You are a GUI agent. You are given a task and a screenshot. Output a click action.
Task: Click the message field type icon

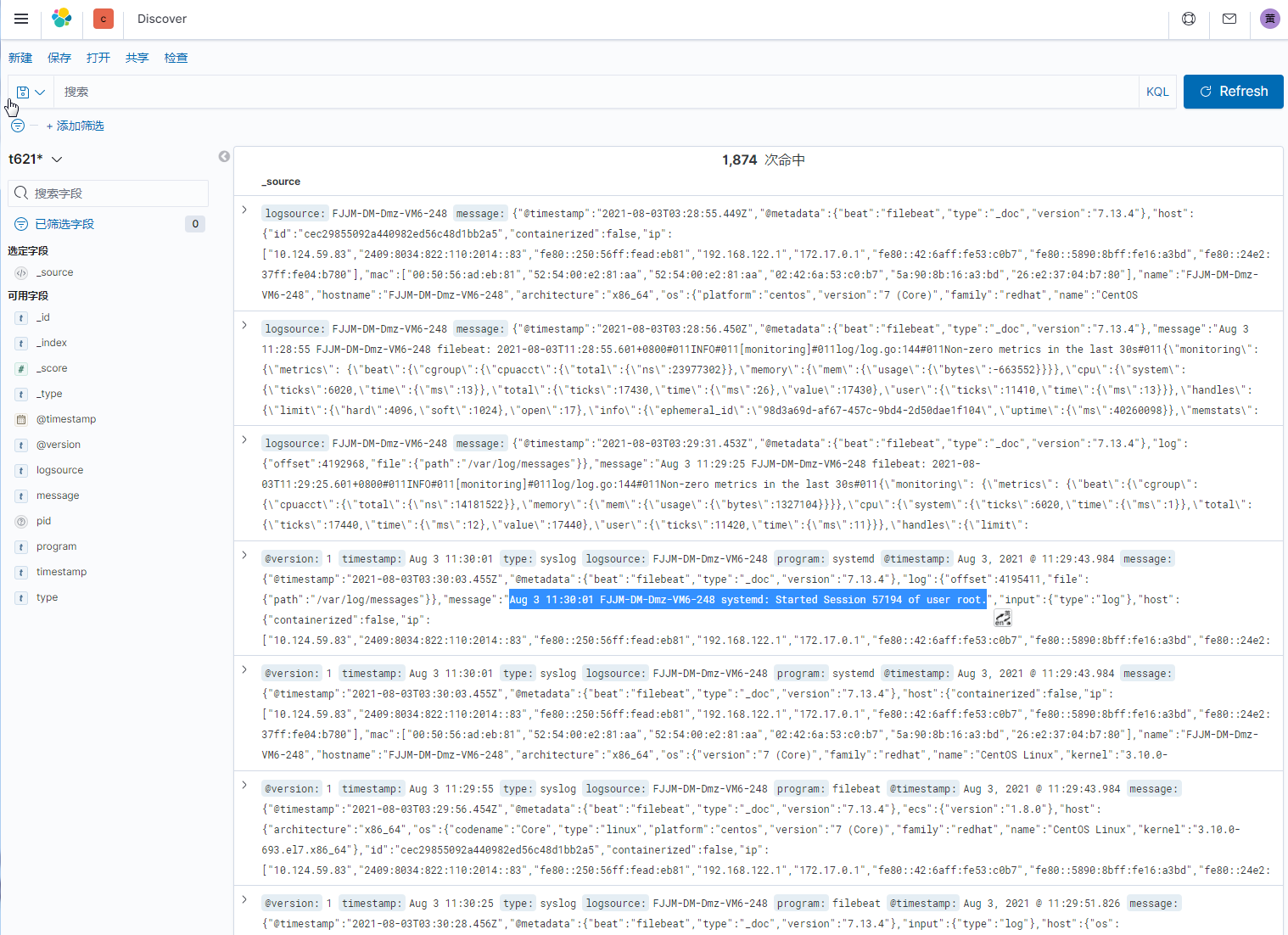click(21, 496)
